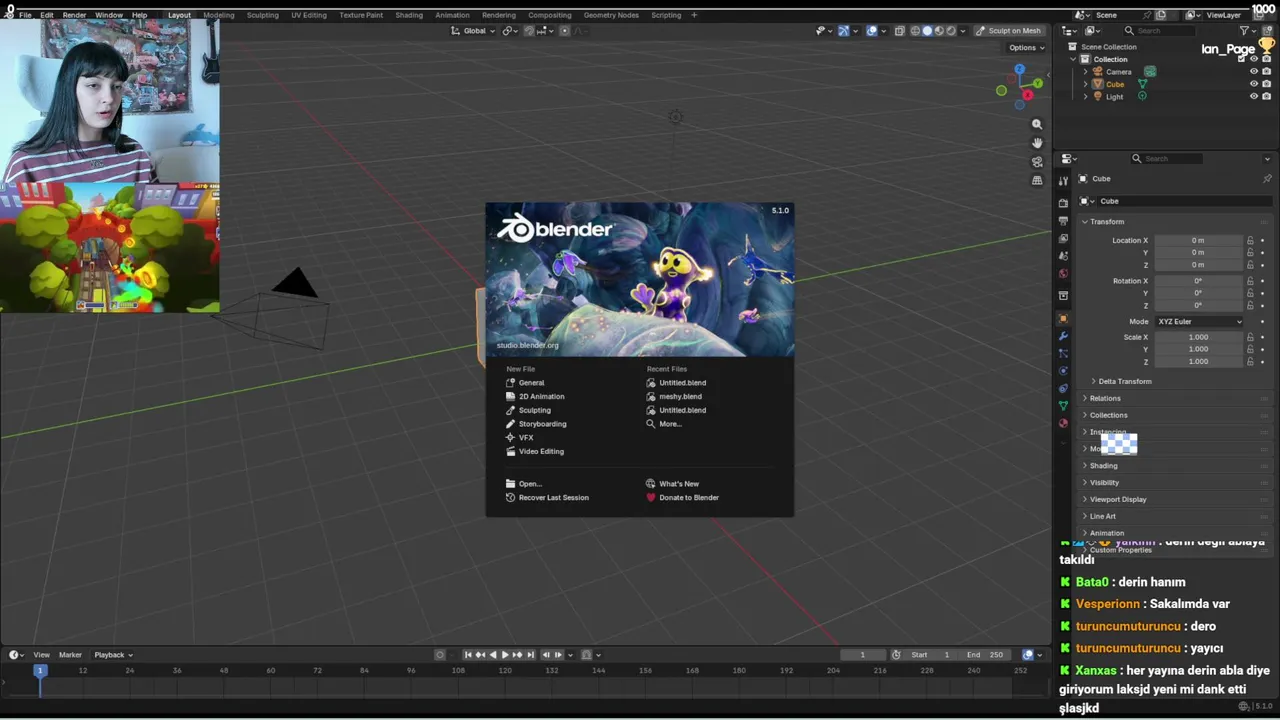
Task: Click the zoom magnifier icon in viewport
Action: pos(1037,124)
